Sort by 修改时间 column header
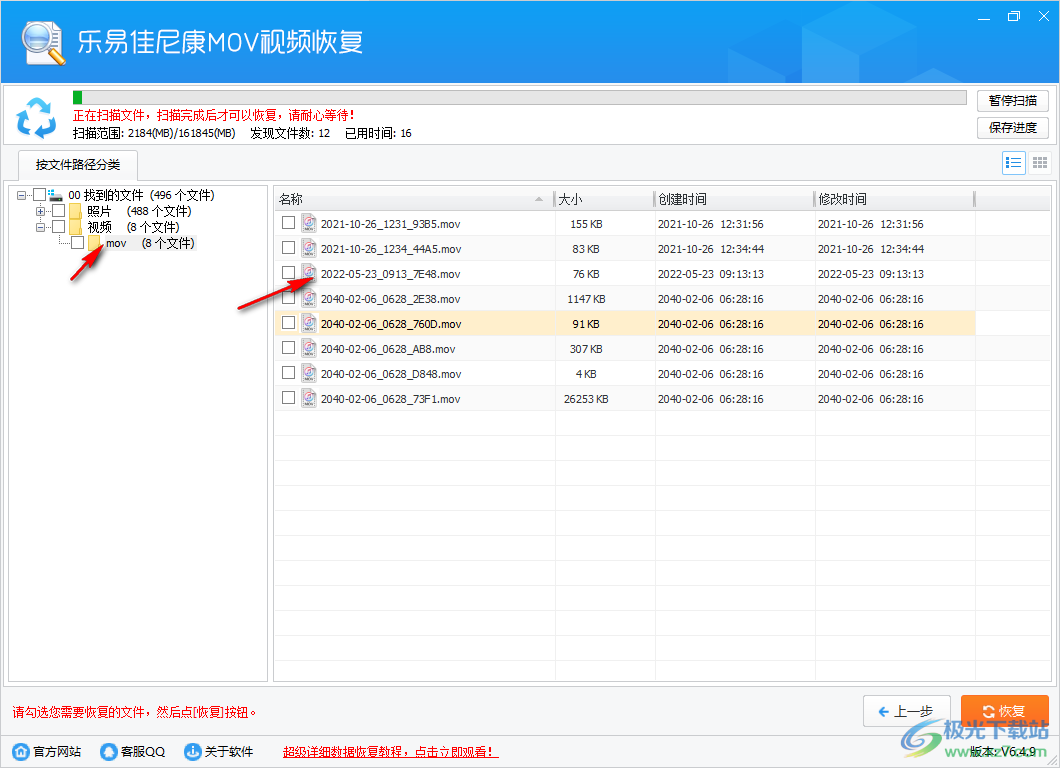 point(894,199)
